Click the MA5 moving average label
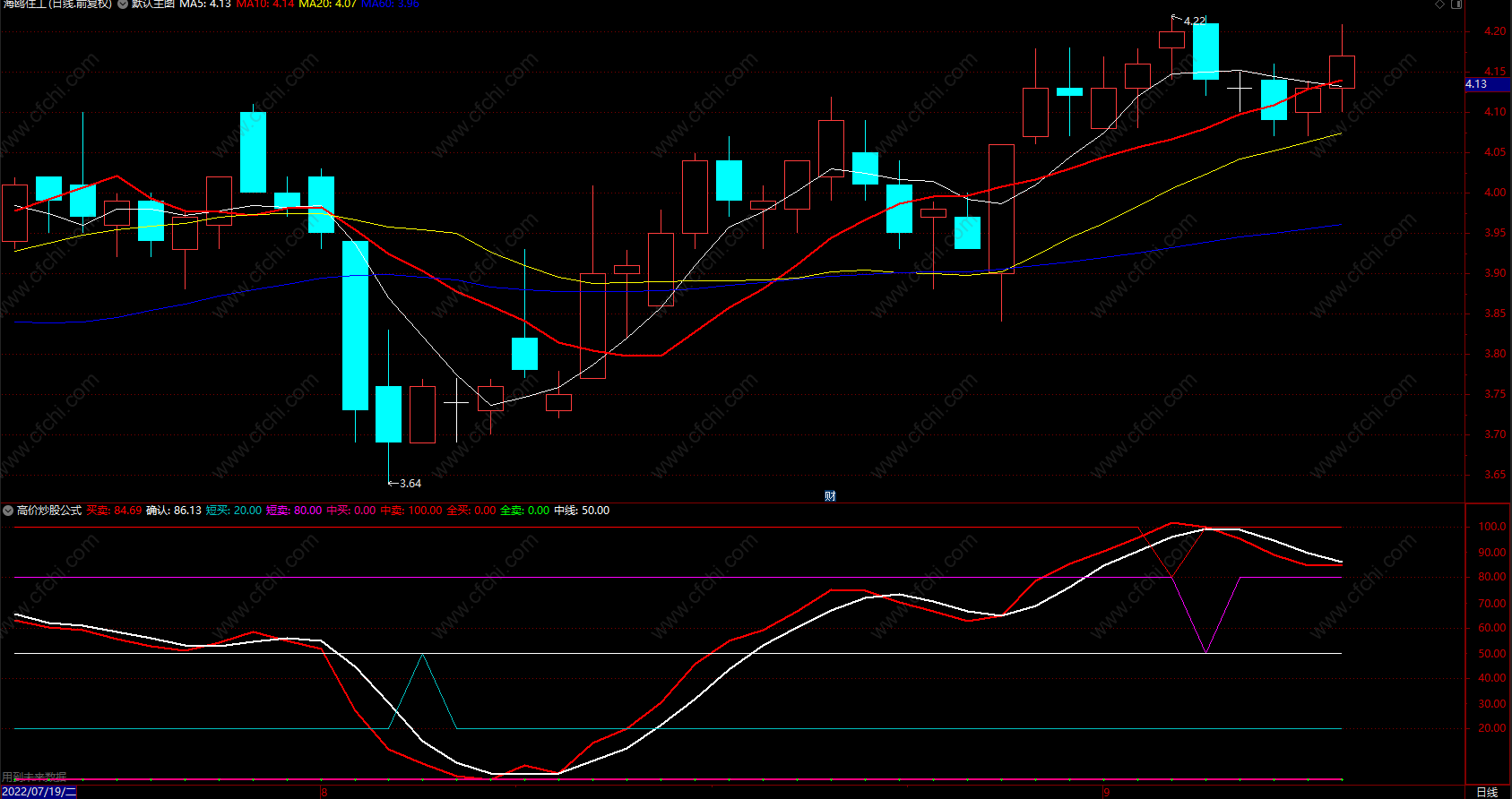This screenshot has height=799, width=1512. click(x=205, y=4)
